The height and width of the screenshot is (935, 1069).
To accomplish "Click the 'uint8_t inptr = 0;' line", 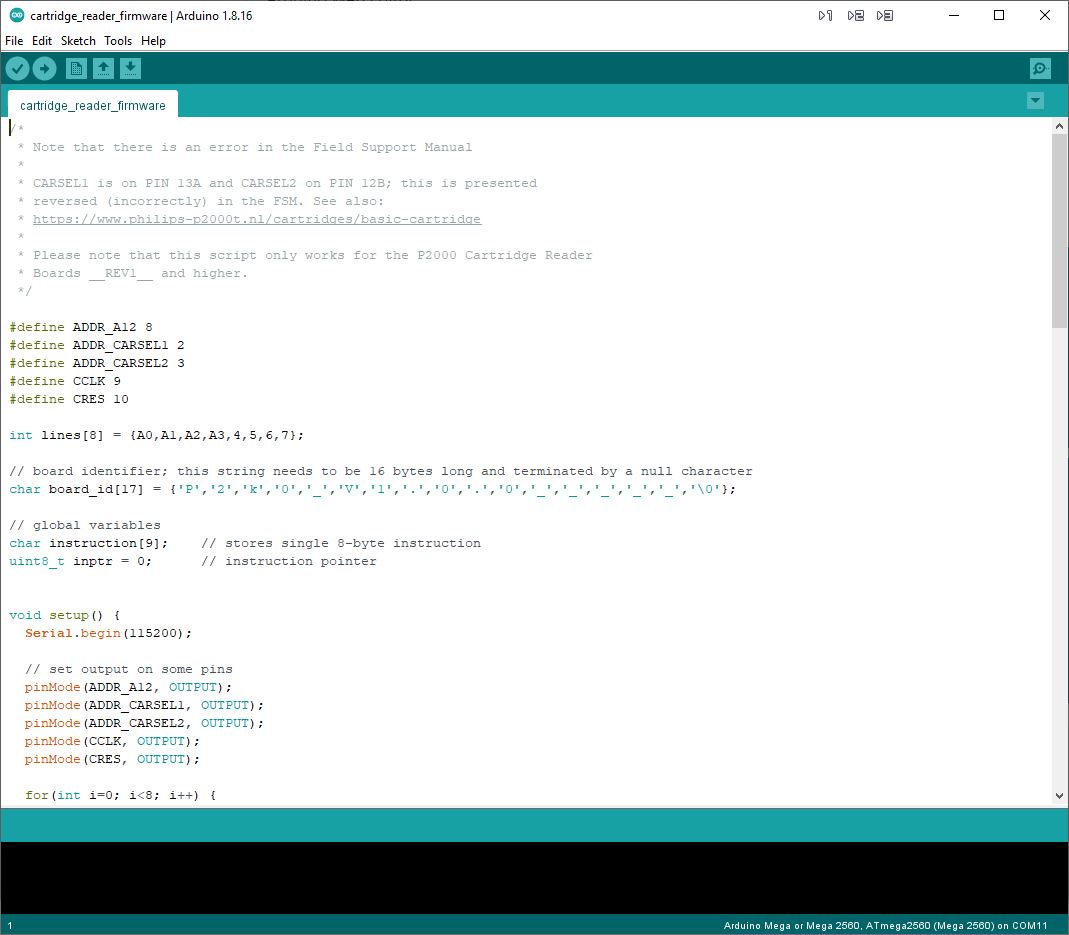I will coord(80,561).
